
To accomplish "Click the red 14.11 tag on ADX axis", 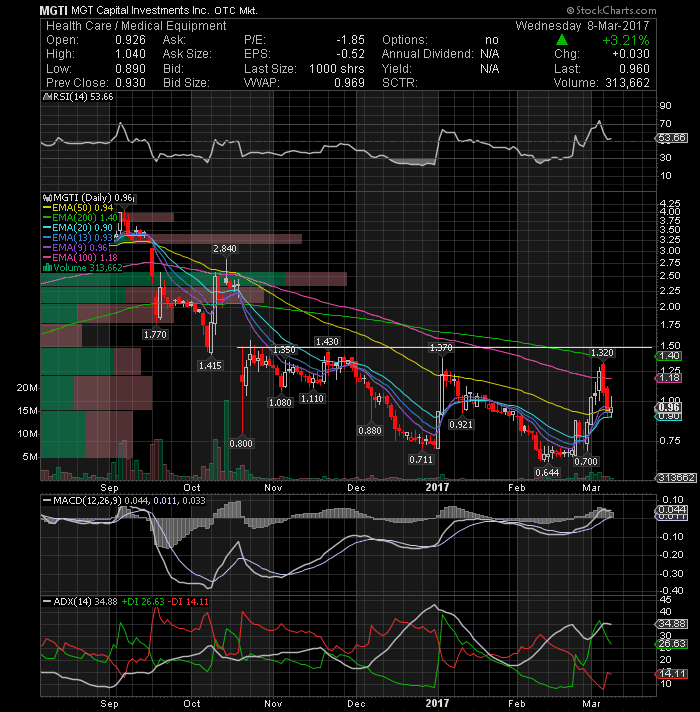I will (x=672, y=674).
